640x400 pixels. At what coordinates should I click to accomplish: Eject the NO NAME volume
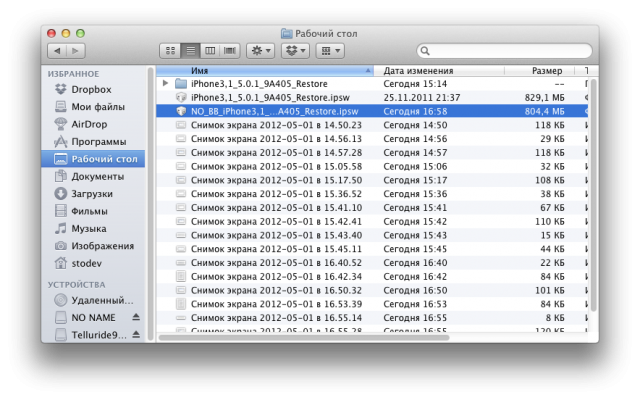click(136, 317)
